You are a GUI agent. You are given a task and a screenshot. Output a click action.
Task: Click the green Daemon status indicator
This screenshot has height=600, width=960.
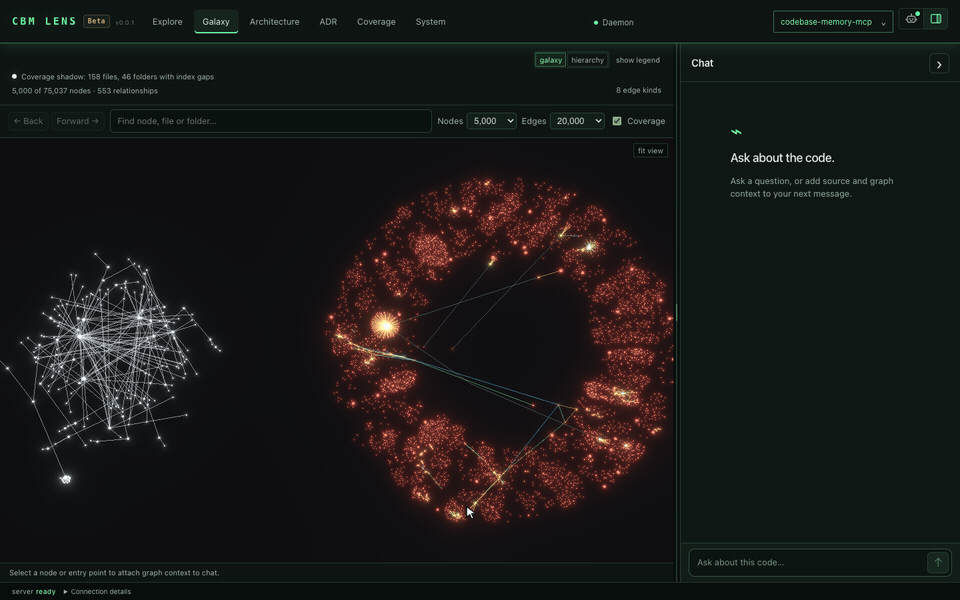613,22
